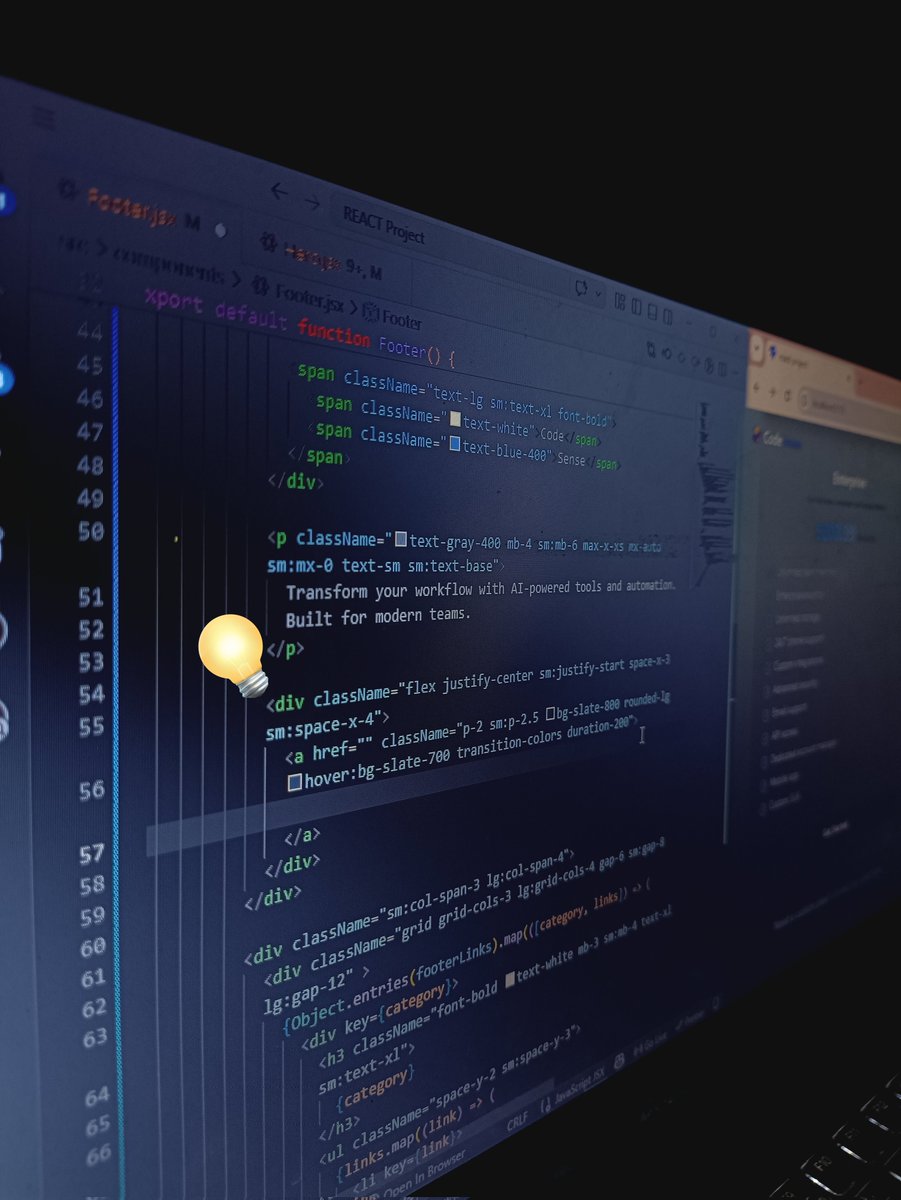
Task: Click the bg-slate-800 color swatch
Action: click(x=550, y=712)
